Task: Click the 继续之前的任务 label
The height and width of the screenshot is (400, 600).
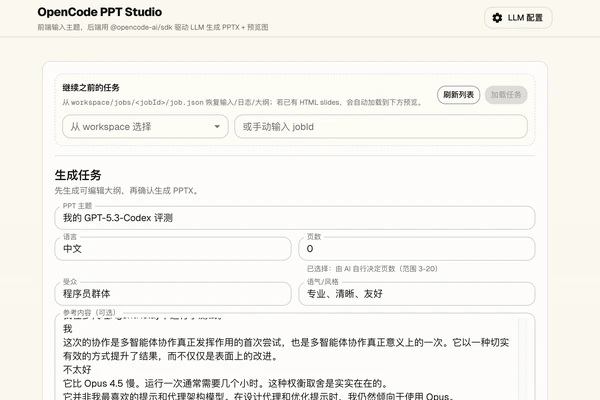Action: click(x=91, y=88)
